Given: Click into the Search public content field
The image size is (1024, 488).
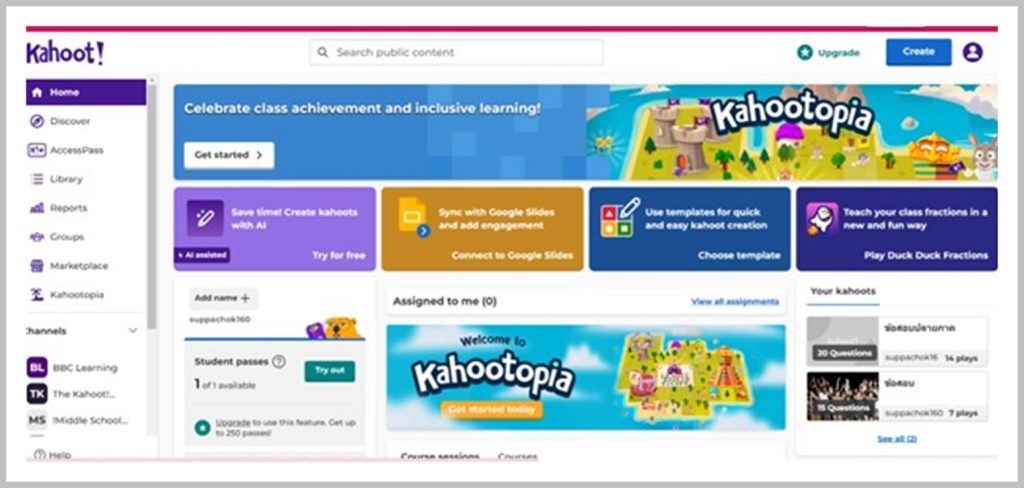Looking at the screenshot, I should coord(456,52).
